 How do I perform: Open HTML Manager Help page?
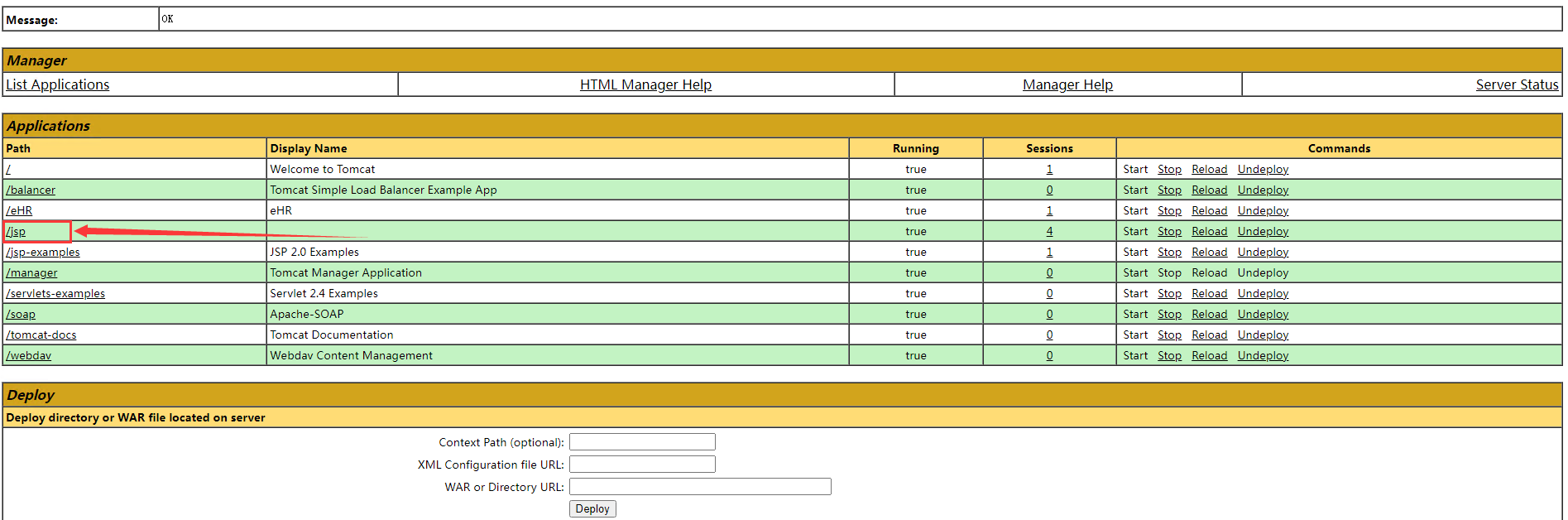pyautogui.click(x=645, y=84)
